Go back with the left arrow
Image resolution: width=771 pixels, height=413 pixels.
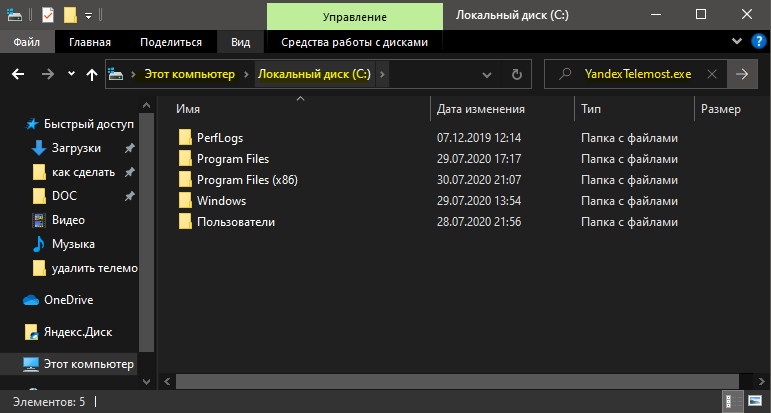[x=18, y=74]
